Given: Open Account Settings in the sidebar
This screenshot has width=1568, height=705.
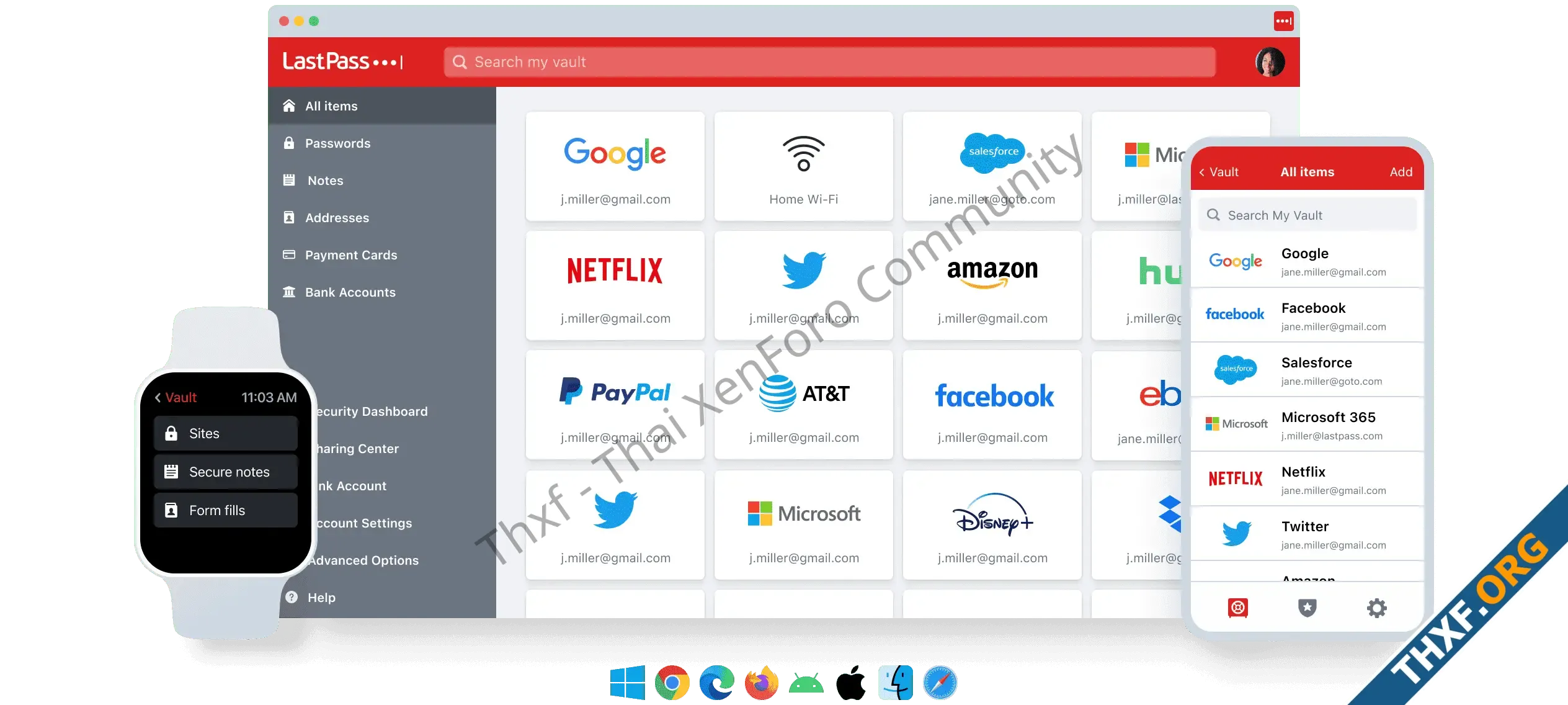Looking at the screenshot, I should pyautogui.click(x=363, y=523).
